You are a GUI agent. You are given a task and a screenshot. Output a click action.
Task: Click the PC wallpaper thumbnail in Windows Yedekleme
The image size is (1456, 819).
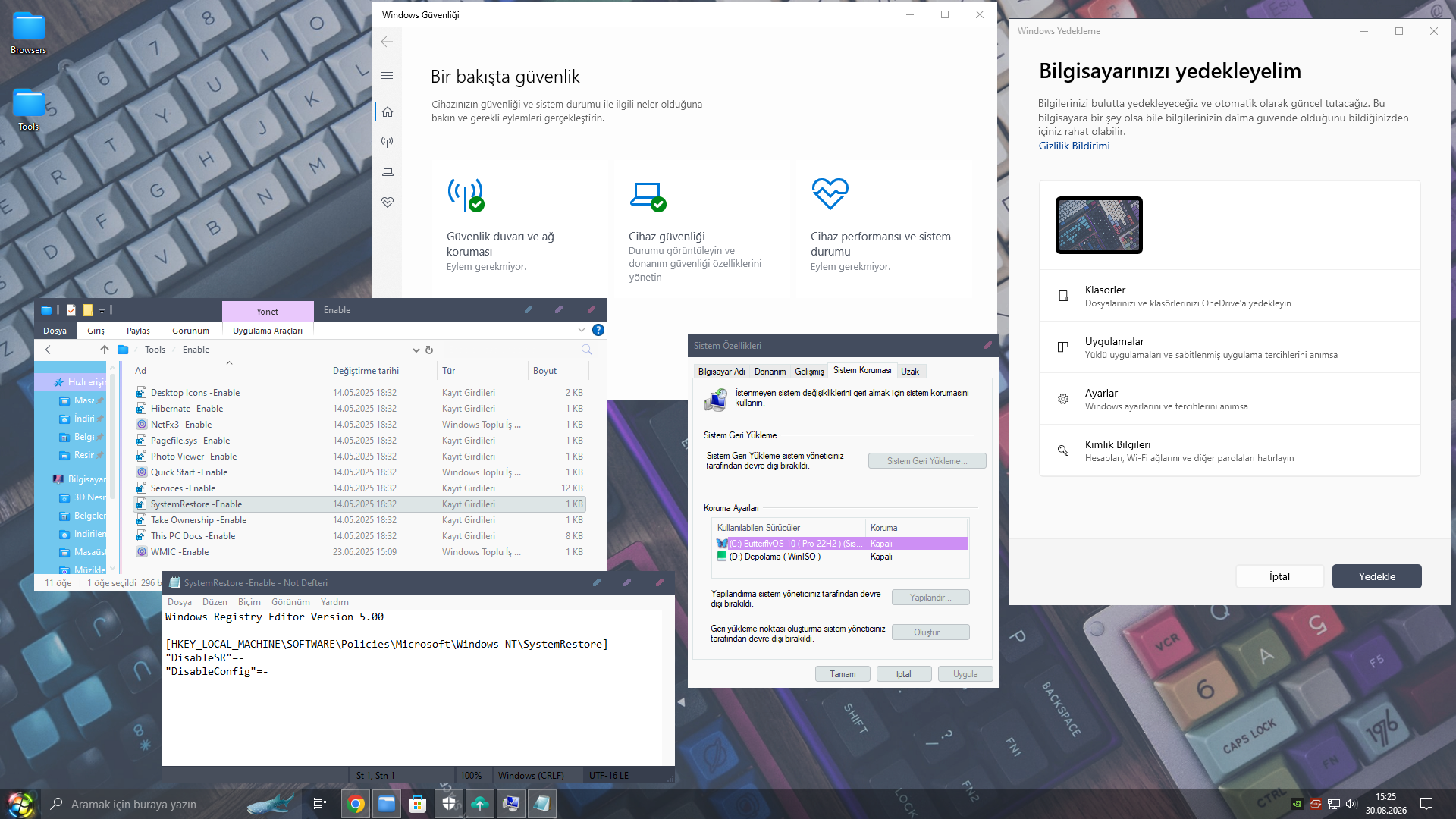click(1099, 225)
